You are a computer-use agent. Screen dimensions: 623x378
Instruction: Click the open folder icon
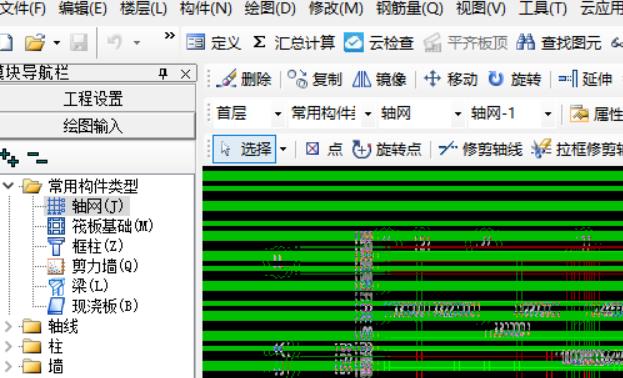(x=35, y=42)
